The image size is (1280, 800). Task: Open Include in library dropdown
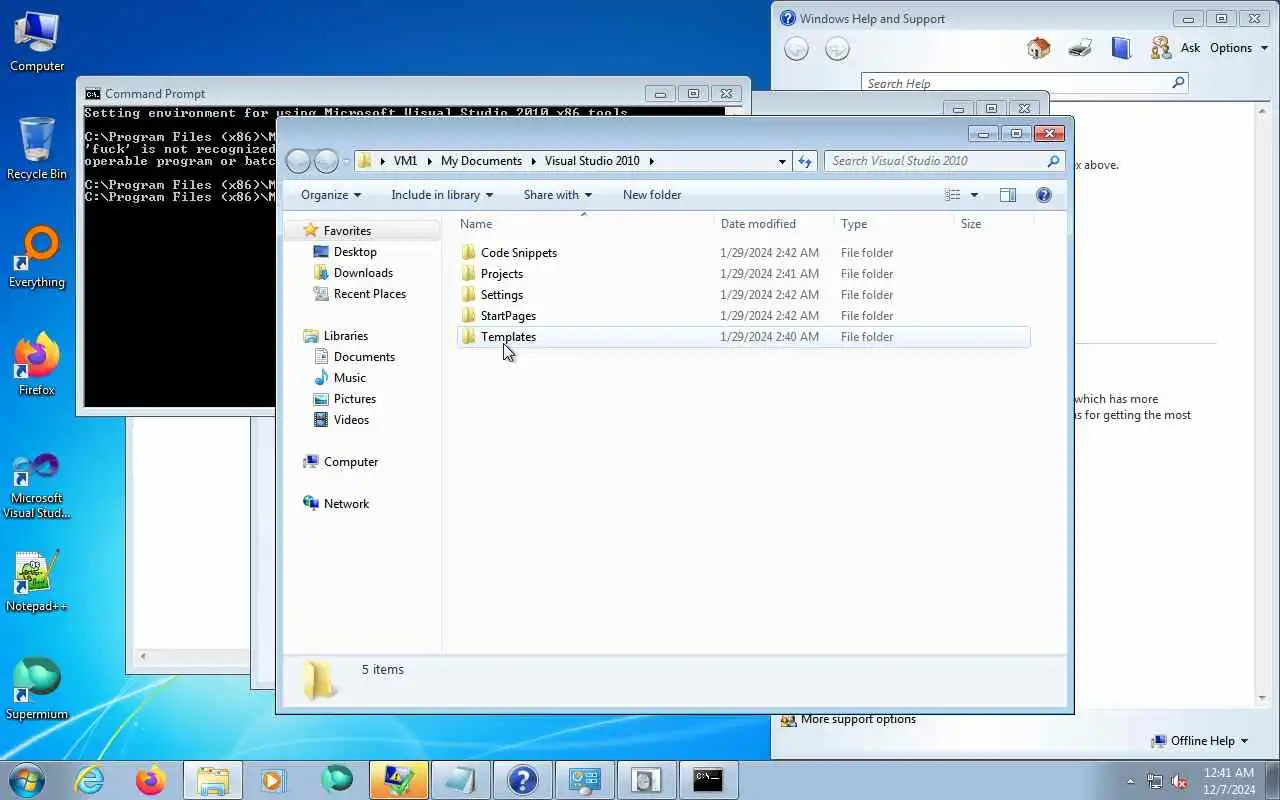pos(442,195)
